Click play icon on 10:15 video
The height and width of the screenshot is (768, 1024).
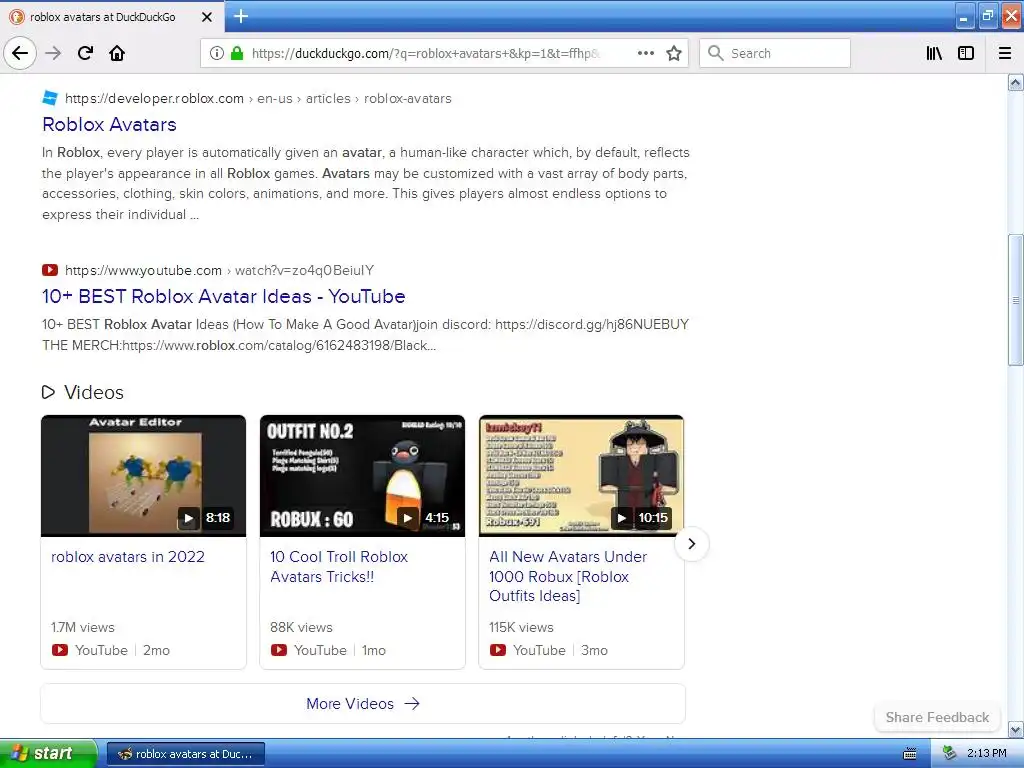coord(622,518)
